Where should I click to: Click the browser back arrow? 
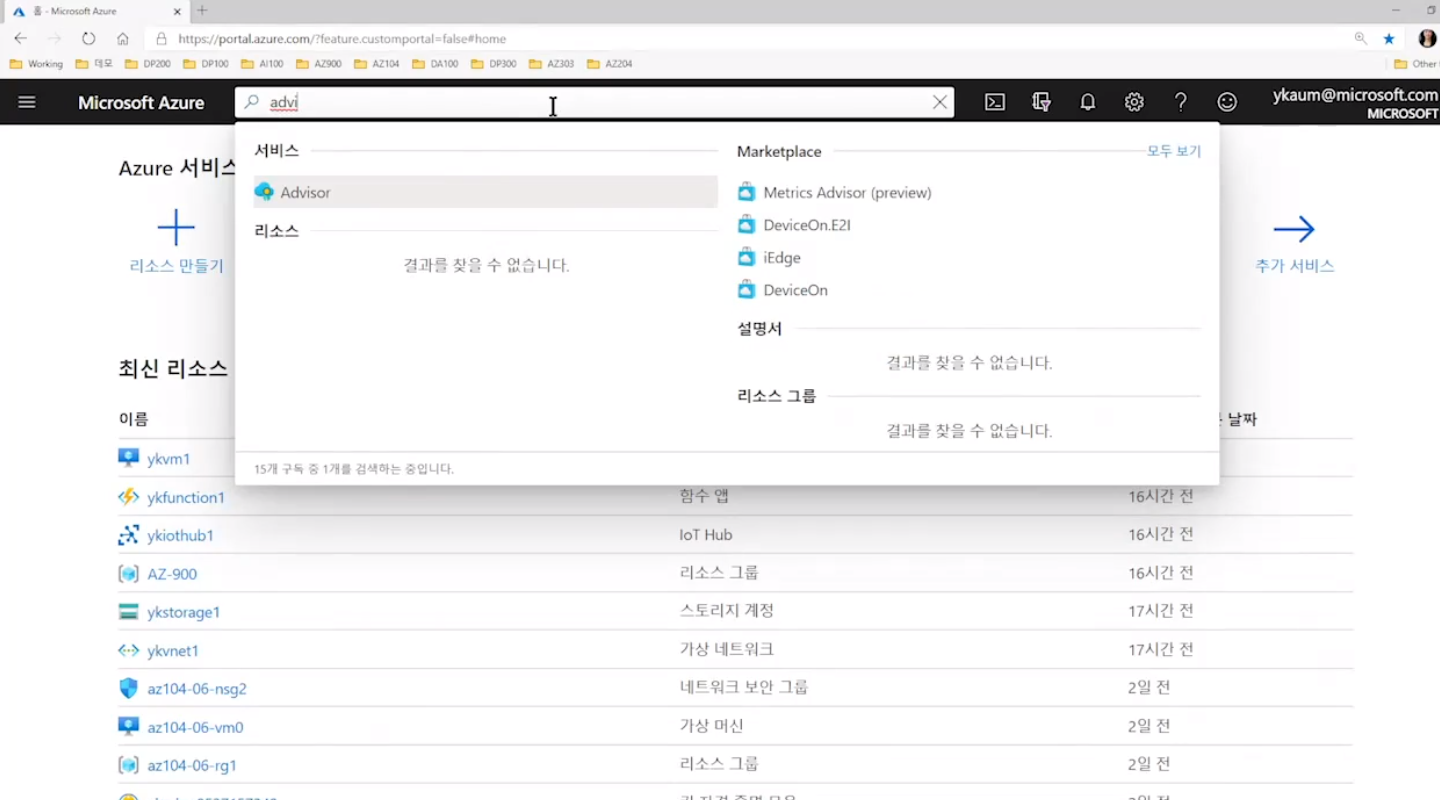[21, 38]
